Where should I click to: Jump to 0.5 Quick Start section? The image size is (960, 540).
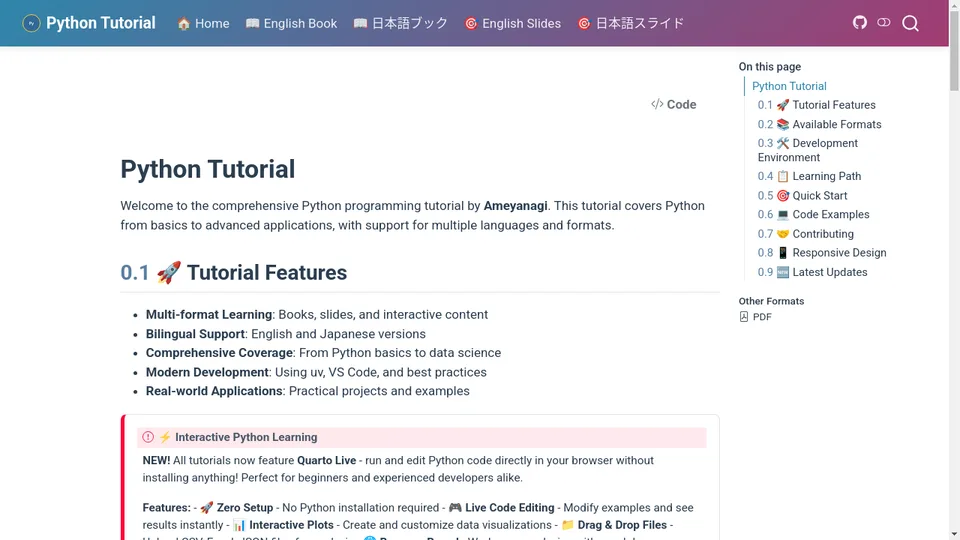point(803,196)
